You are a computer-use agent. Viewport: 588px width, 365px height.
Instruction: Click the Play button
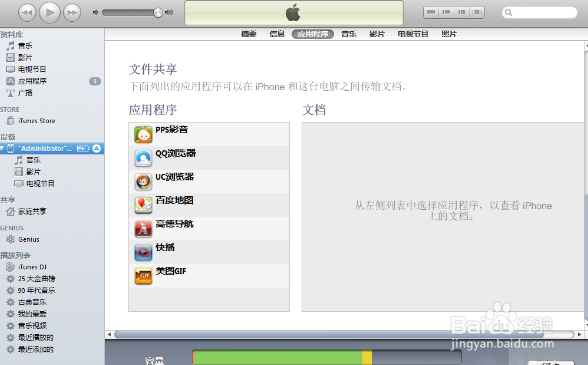tap(50, 12)
